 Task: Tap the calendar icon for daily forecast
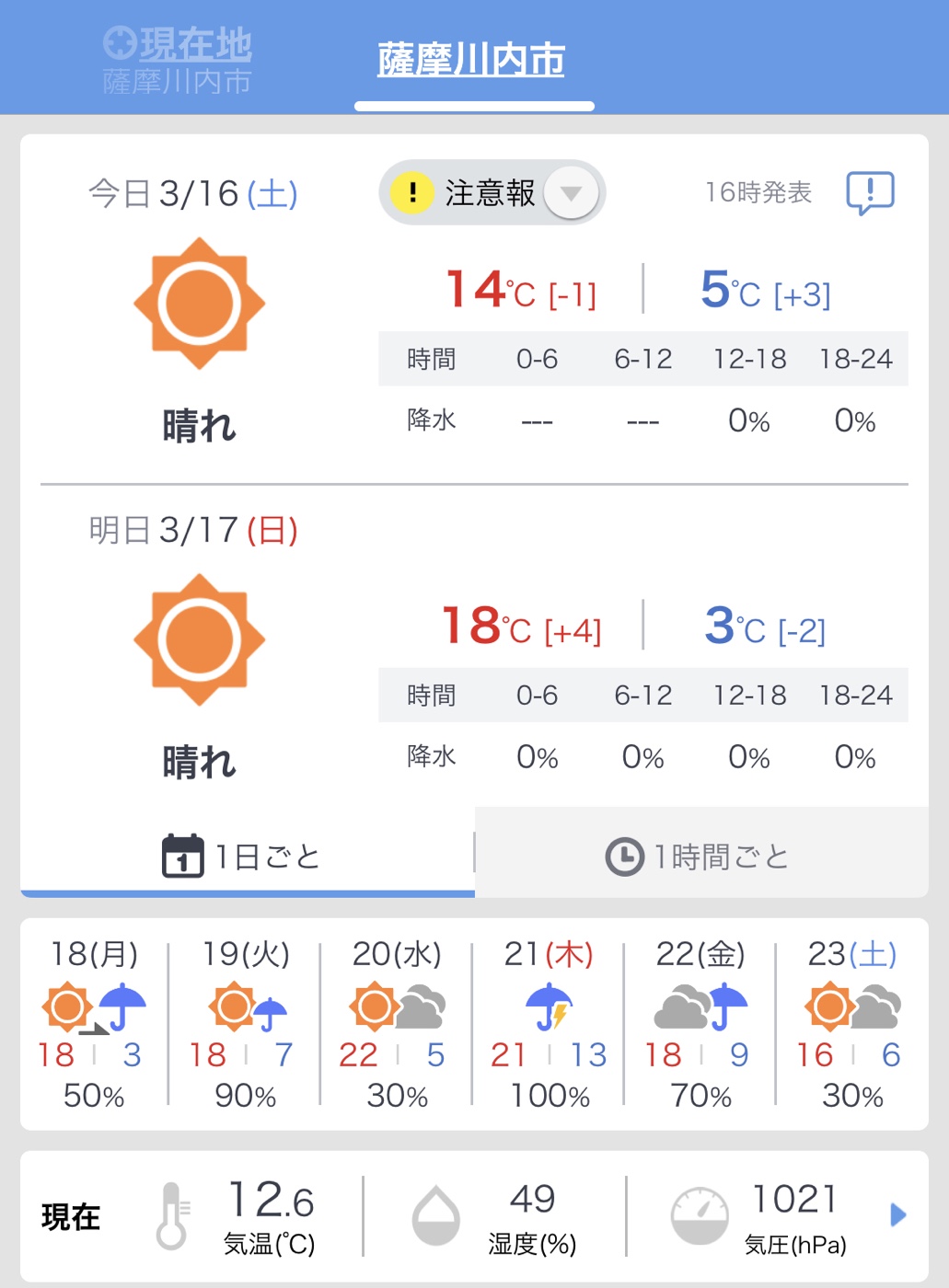coord(182,857)
